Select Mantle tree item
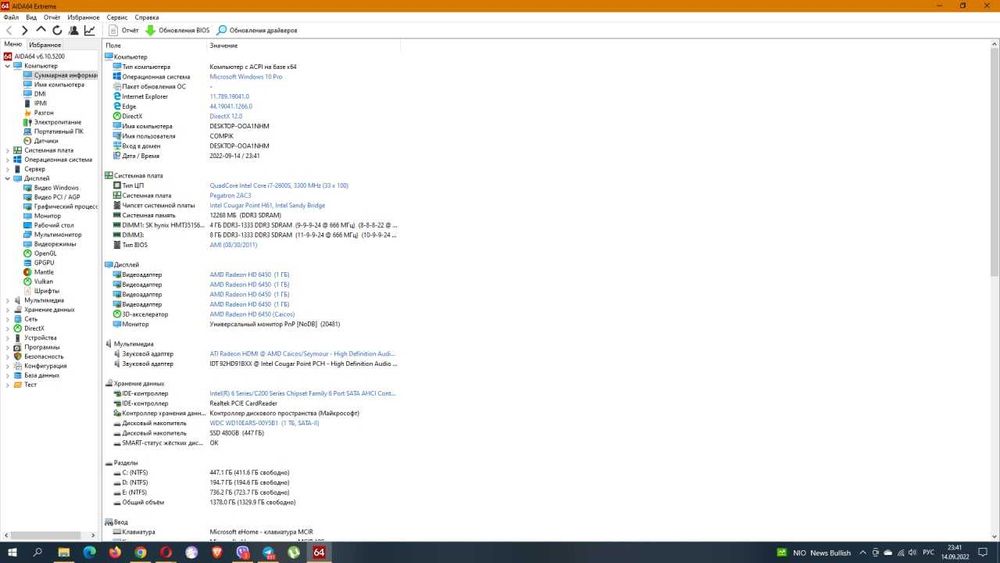 (x=43, y=272)
